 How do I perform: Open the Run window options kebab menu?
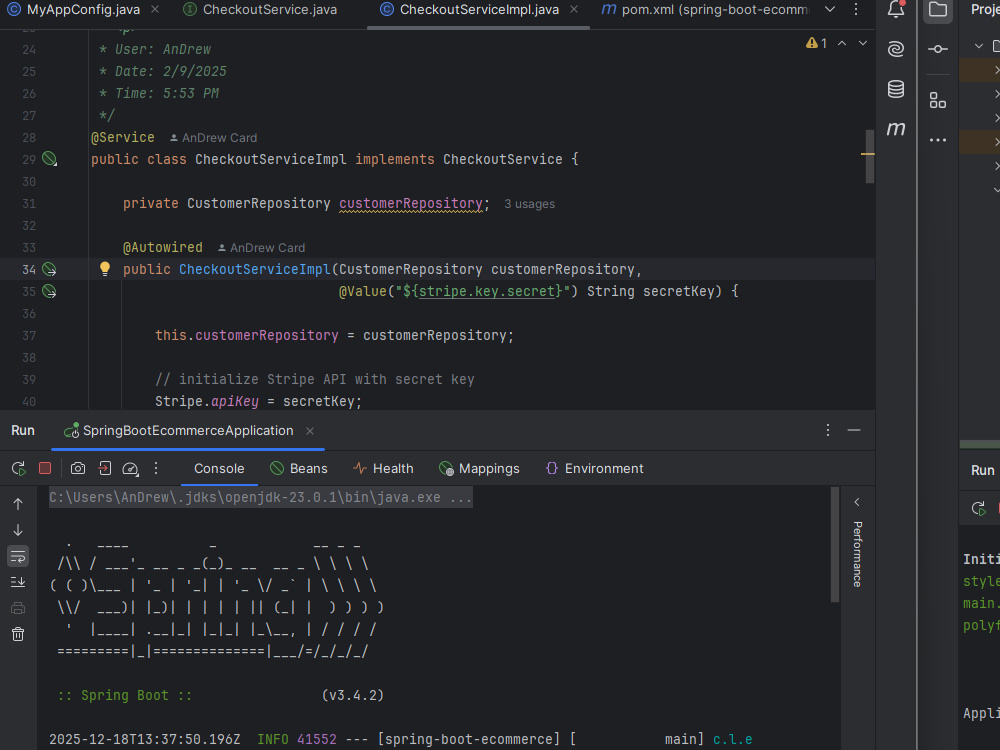(828, 430)
